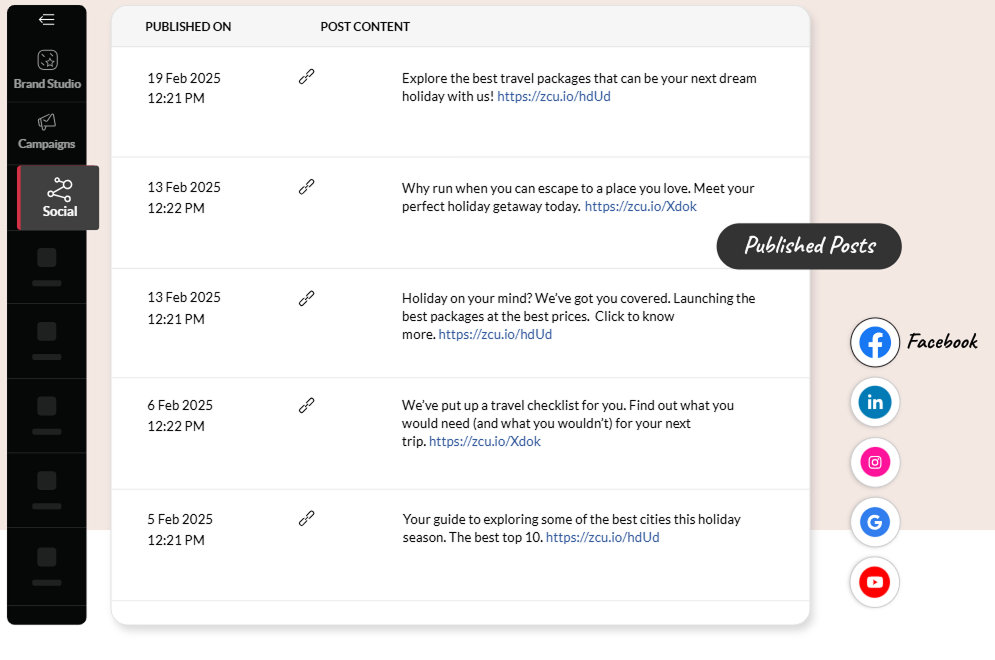Follow the link in the 5 Feb post

click(602, 538)
